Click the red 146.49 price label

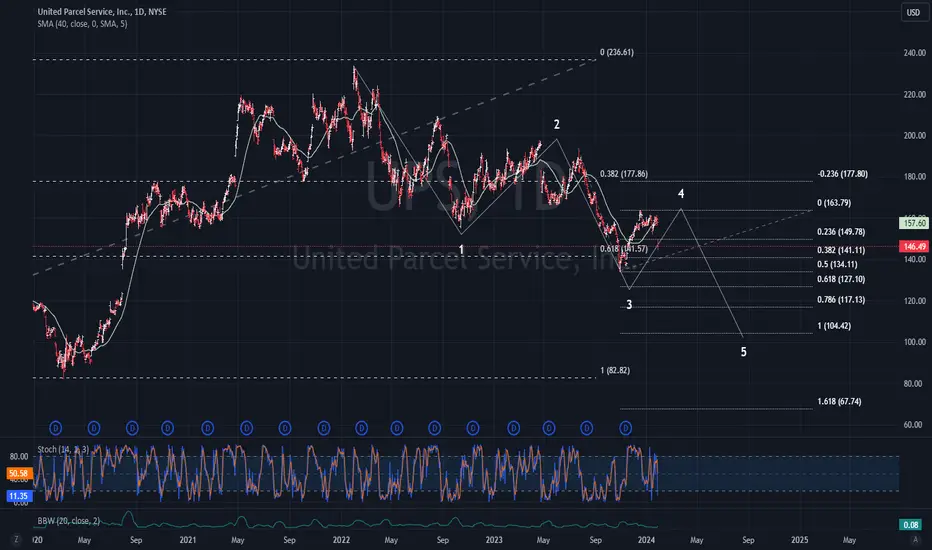(x=914, y=246)
